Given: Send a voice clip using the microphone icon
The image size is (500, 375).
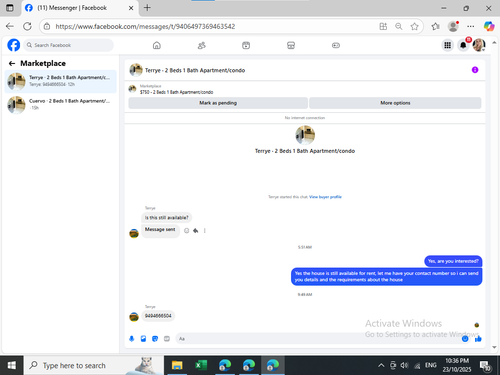Looking at the screenshot, I should click(x=132, y=339).
